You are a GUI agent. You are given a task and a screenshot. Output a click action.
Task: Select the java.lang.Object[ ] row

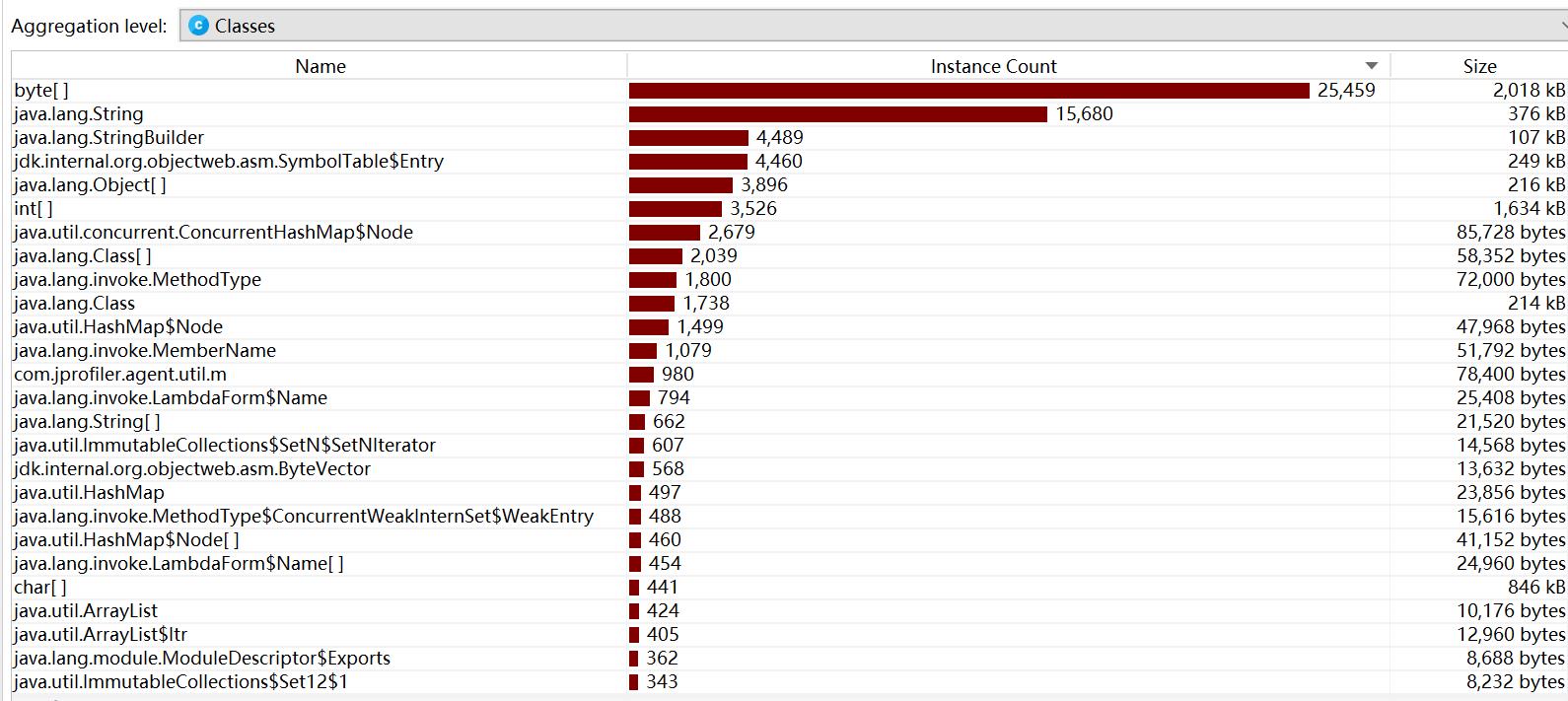(90, 184)
